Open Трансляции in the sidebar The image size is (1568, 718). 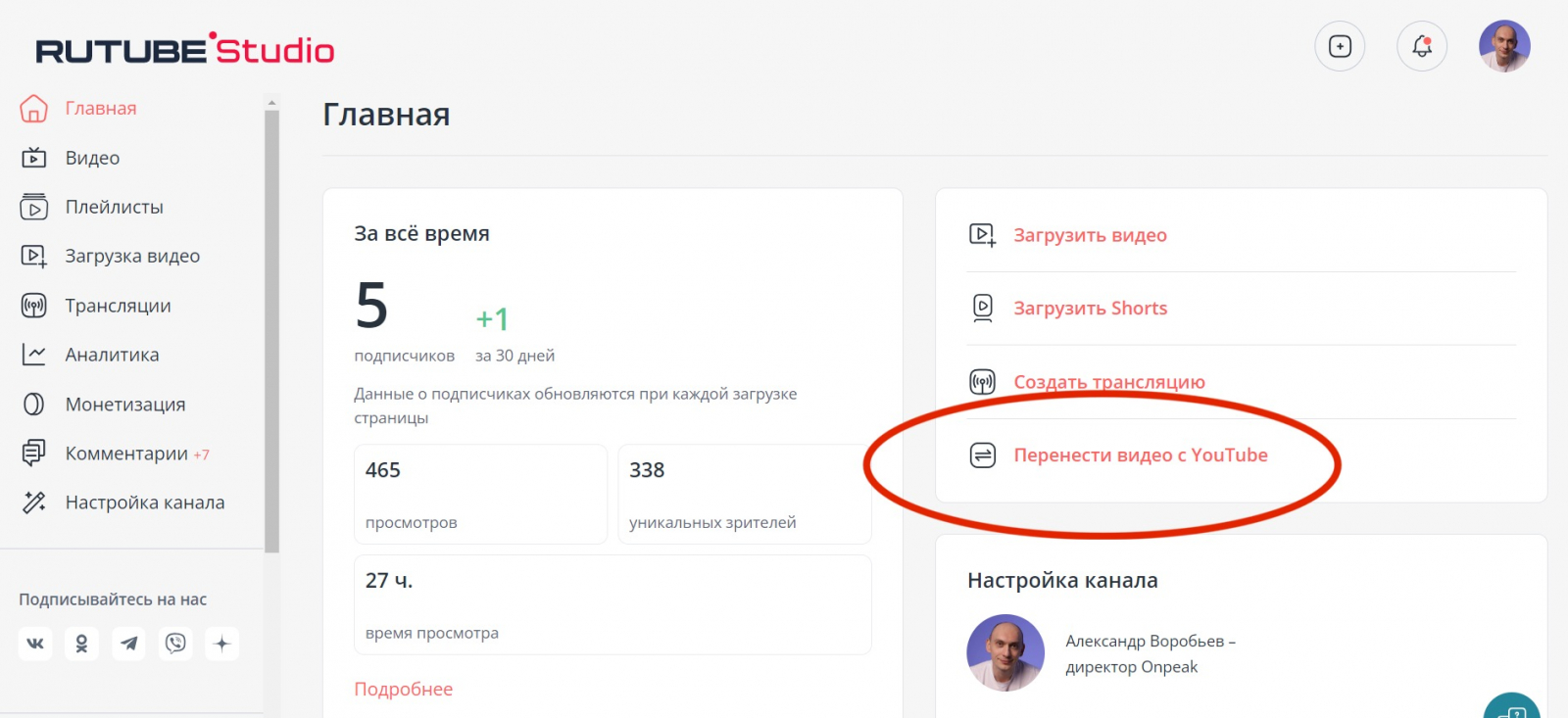click(x=118, y=306)
